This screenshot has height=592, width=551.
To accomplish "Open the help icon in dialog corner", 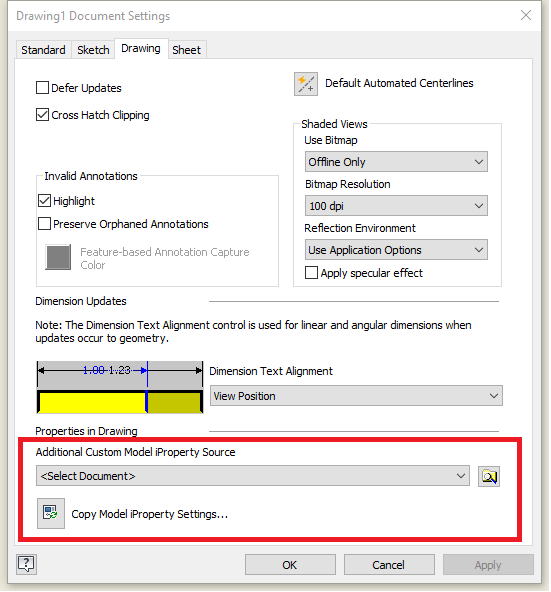I will [26, 564].
